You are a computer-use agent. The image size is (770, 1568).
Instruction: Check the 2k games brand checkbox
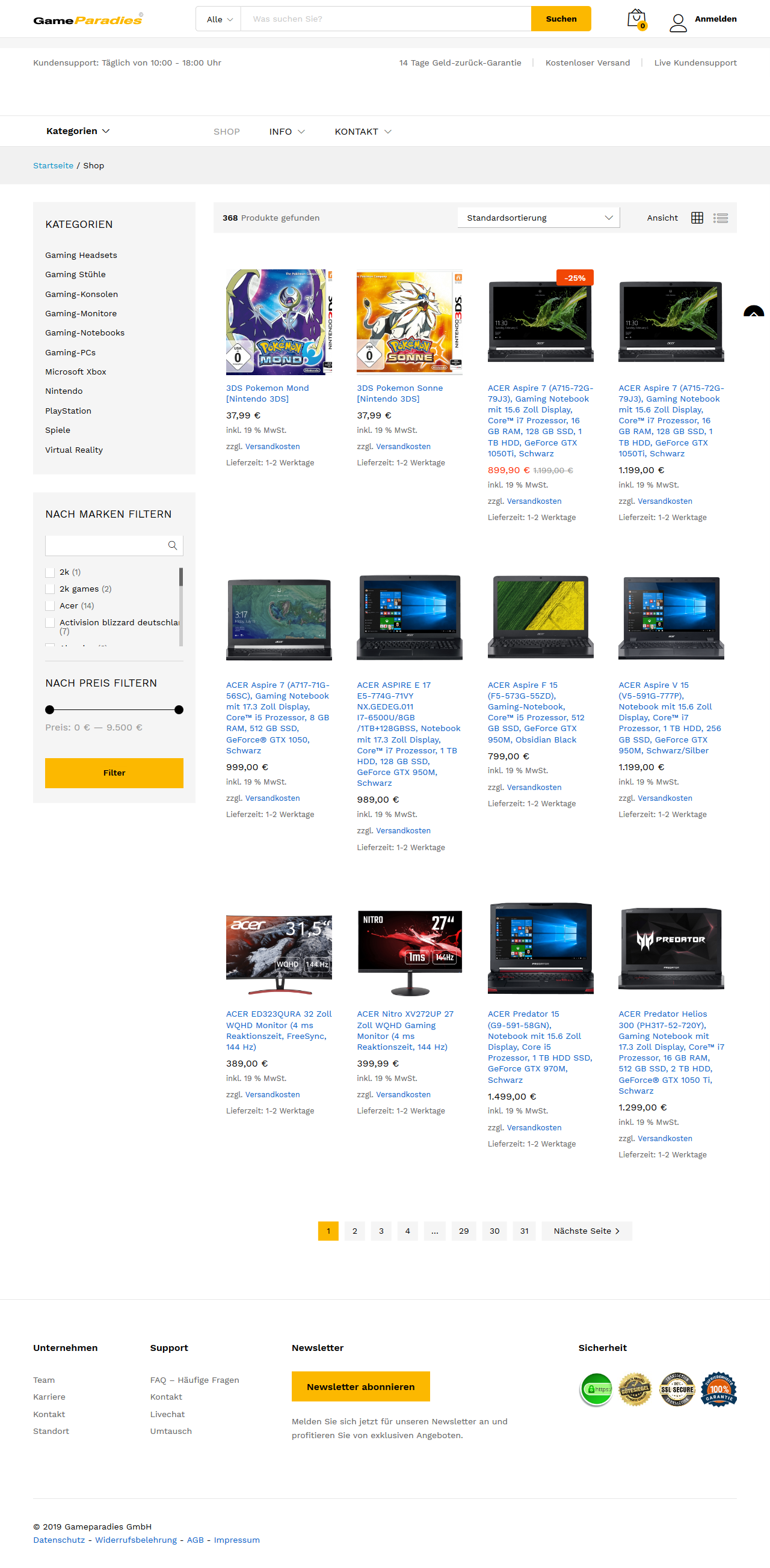[x=50, y=589]
